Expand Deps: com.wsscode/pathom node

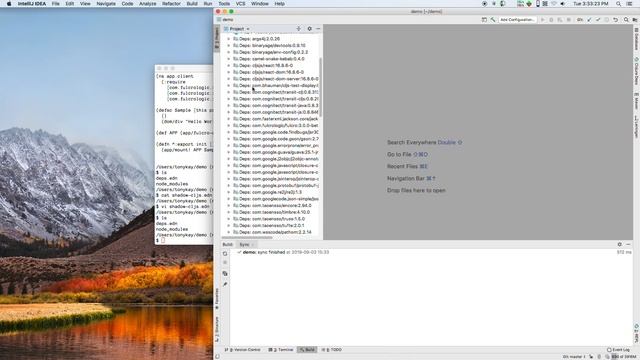tap(229, 232)
